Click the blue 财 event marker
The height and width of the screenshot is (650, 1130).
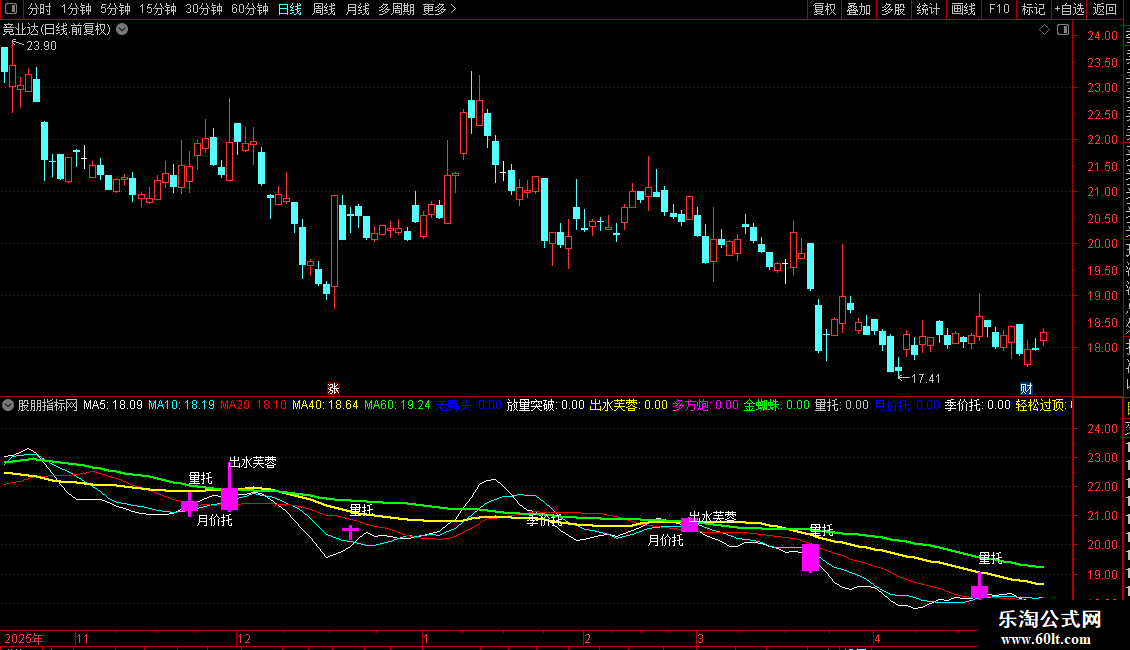click(x=1026, y=388)
